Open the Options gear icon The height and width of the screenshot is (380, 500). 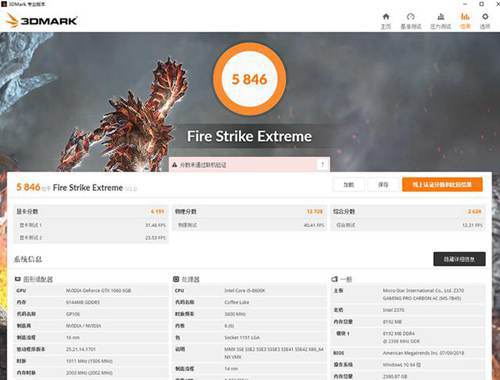coord(485,17)
